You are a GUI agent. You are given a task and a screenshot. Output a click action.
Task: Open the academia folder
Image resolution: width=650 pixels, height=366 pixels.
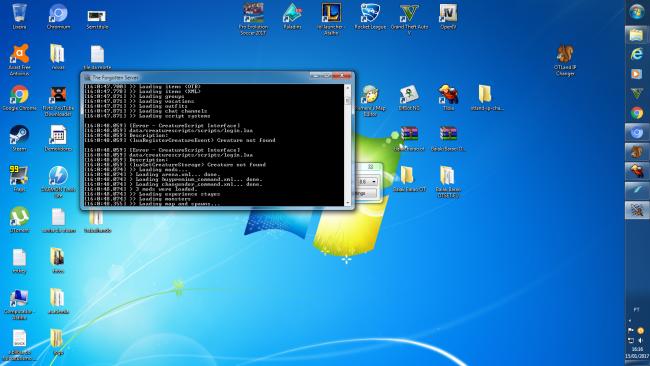58,301
